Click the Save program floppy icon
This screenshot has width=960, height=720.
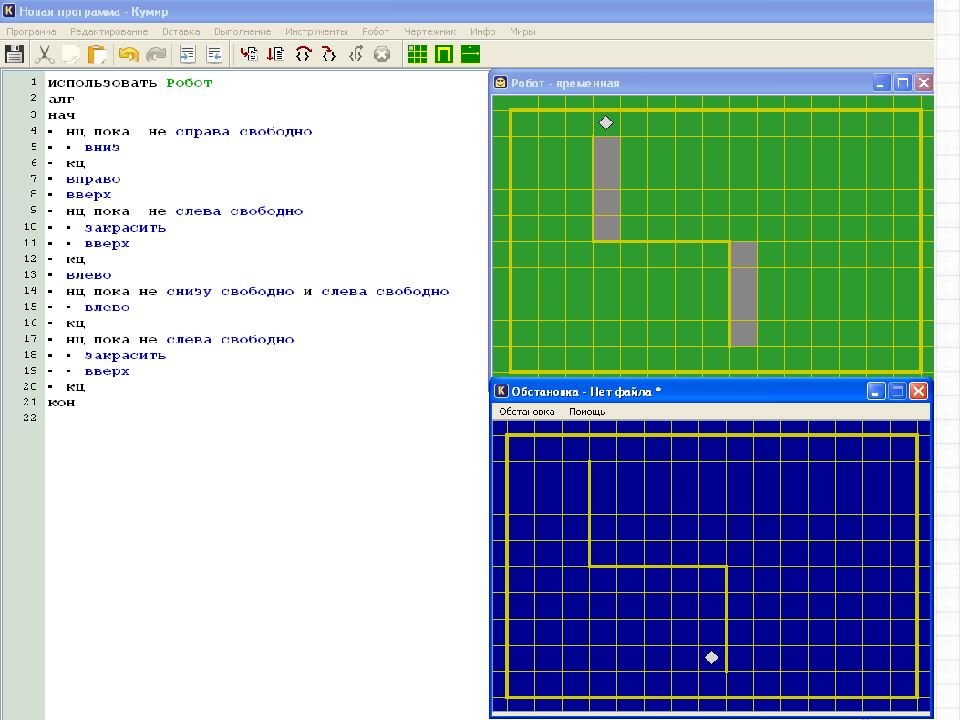tap(14, 54)
